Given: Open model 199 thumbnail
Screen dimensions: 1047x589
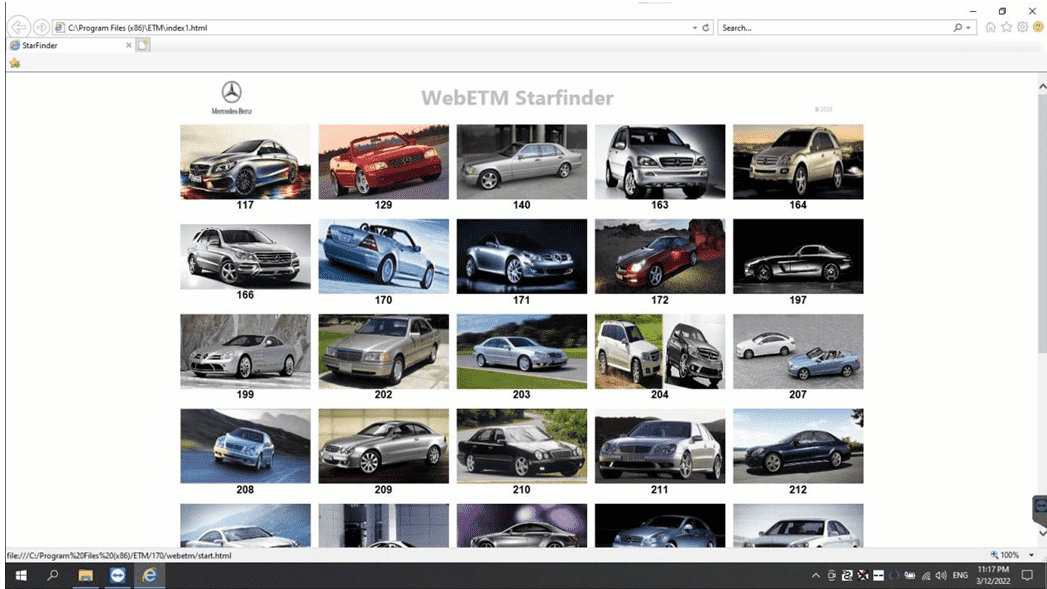Looking at the screenshot, I should pos(245,351).
